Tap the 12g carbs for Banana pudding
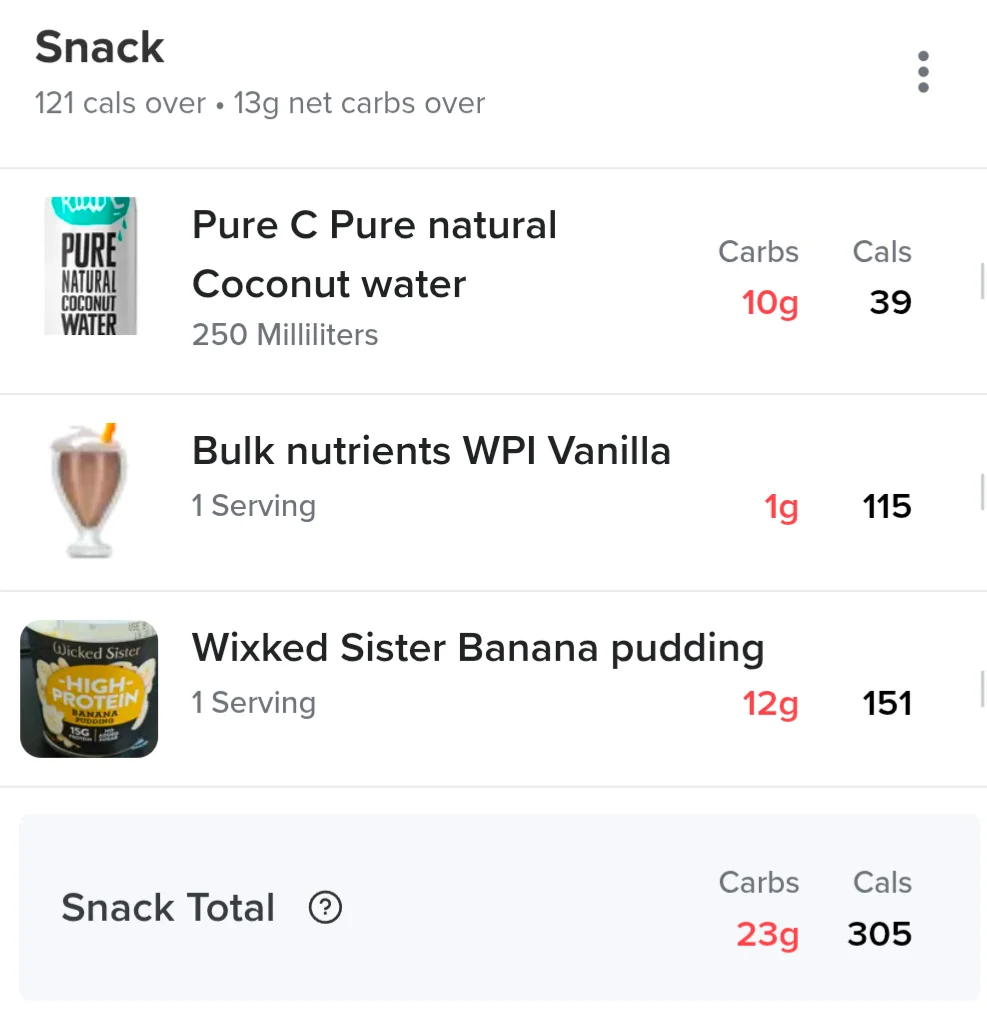987x1024 pixels. coord(770,704)
